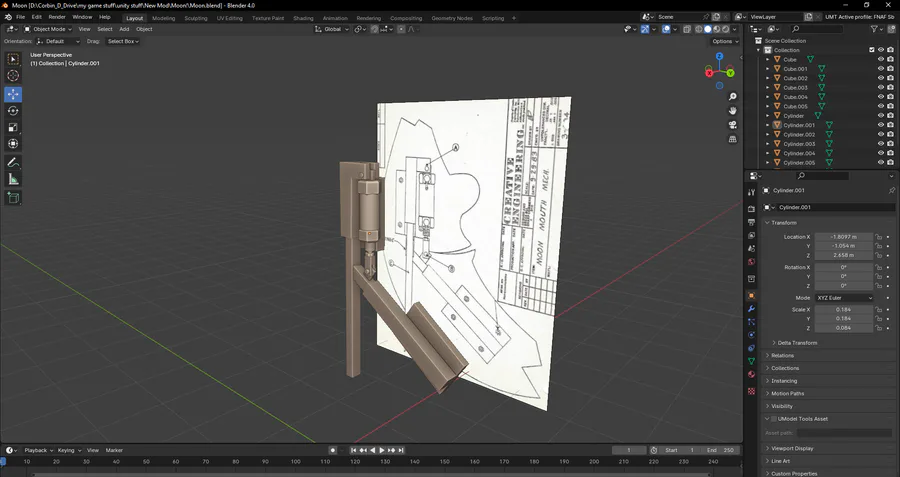Tick the UModel Tools Asset checkbox
900x477 pixels.
pyautogui.click(x=773, y=419)
